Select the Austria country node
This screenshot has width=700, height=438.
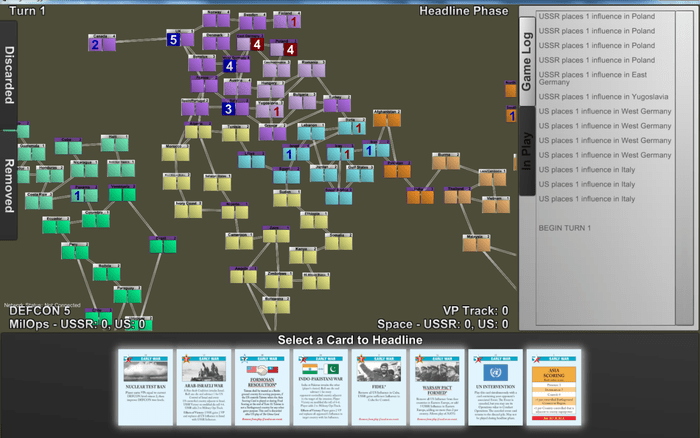coord(237,87)
